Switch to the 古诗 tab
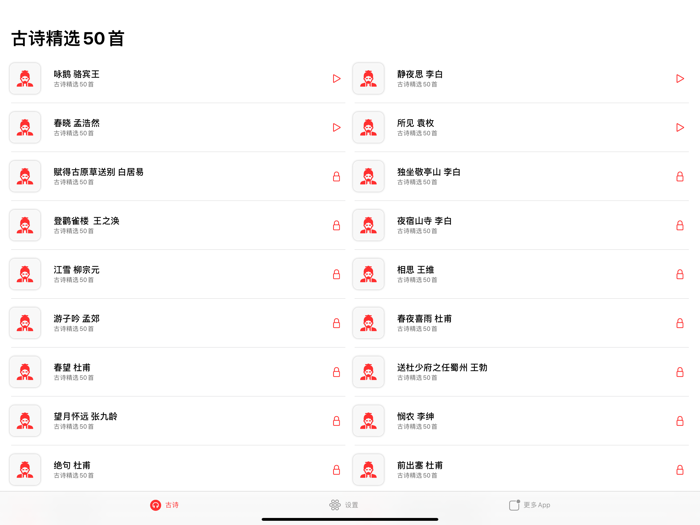The width and height of the screenshot is (700, 525). pyautogui.click(x=164, y=505)
